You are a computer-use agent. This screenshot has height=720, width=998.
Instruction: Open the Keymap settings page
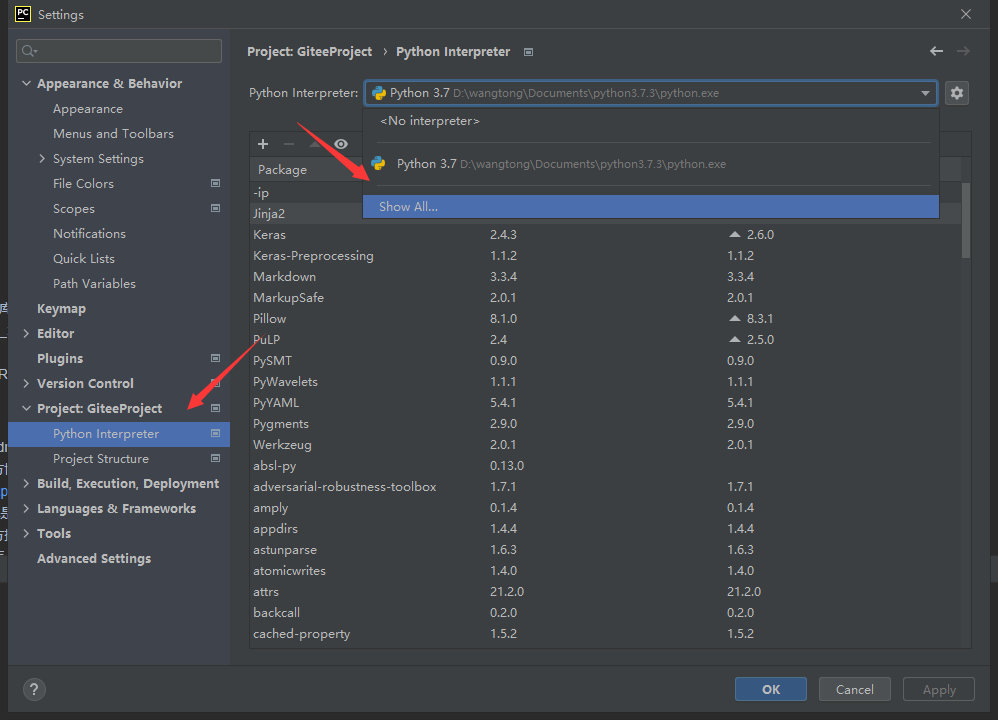pos(61,309)
